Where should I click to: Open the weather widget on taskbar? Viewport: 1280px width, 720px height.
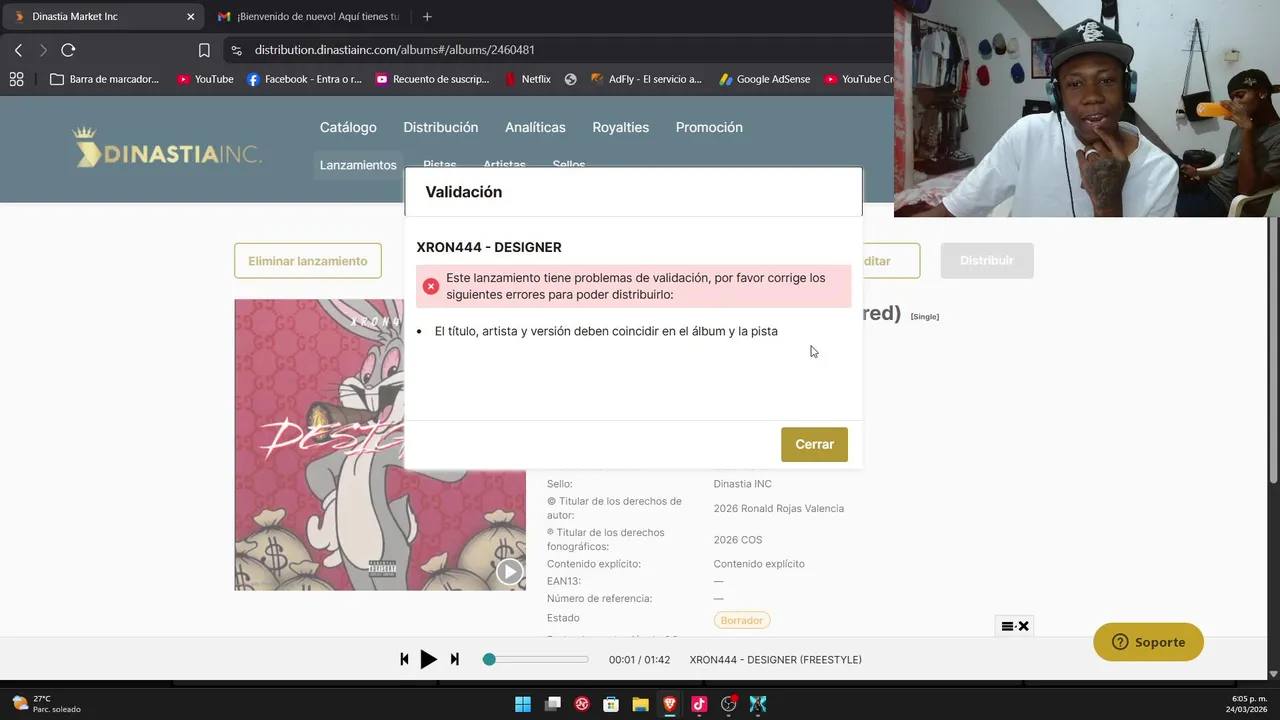click(46, 704)
